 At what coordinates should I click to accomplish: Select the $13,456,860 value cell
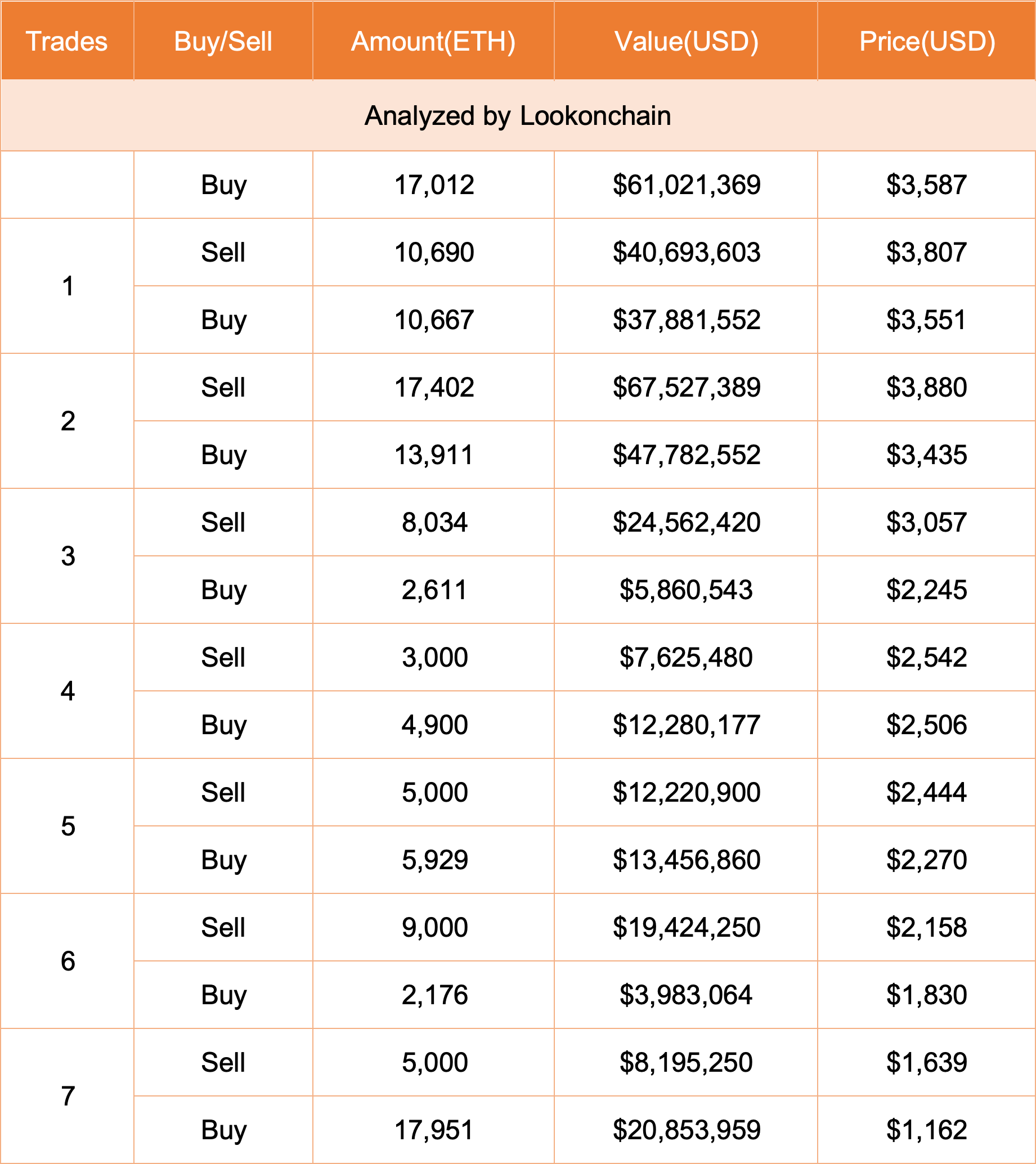[x=687, y=859]
